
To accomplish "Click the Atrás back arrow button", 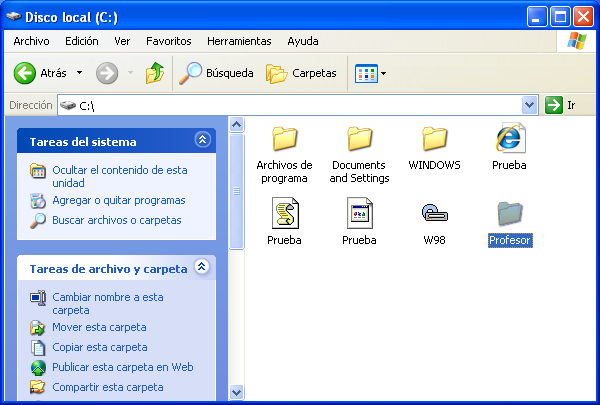I will [x=40, y=73].
